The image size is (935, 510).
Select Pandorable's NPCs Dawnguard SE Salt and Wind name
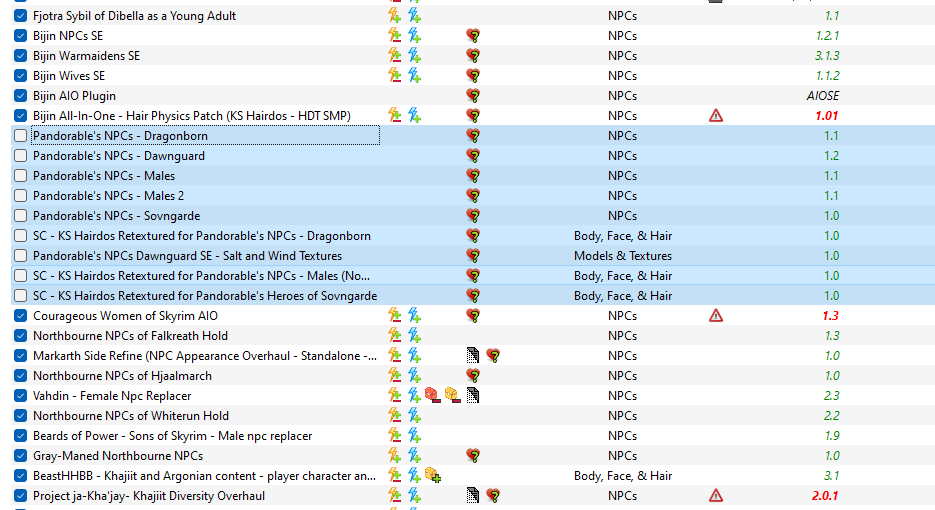point(187,255)
